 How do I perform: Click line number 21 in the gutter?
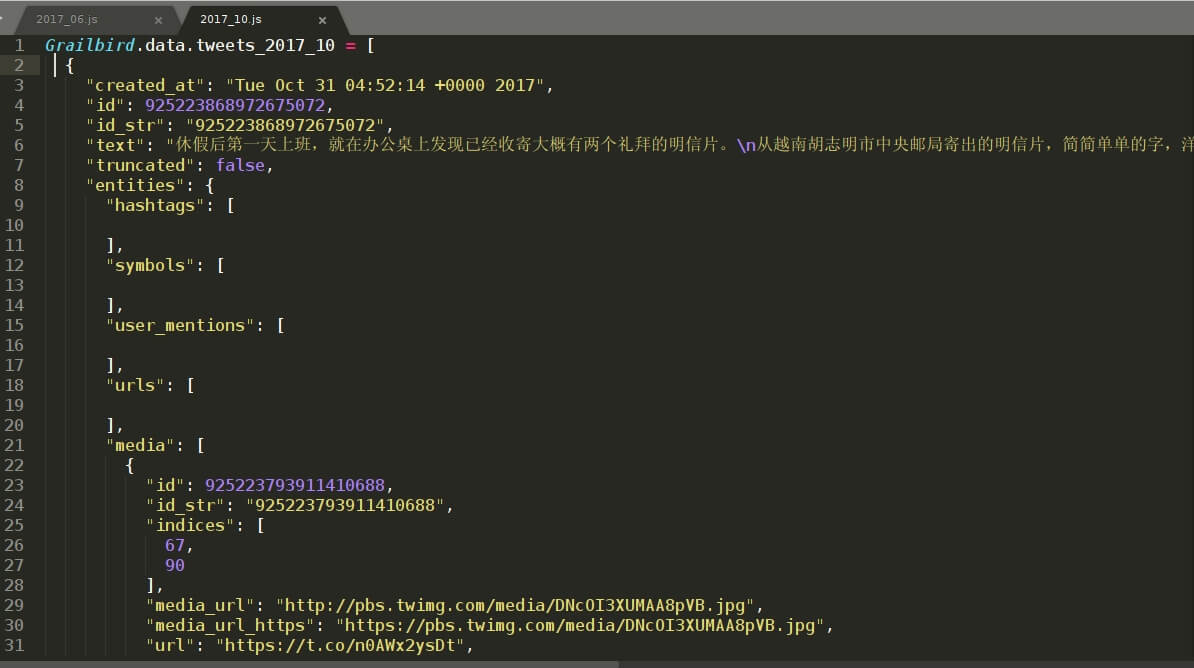click(x=14, y=445)
